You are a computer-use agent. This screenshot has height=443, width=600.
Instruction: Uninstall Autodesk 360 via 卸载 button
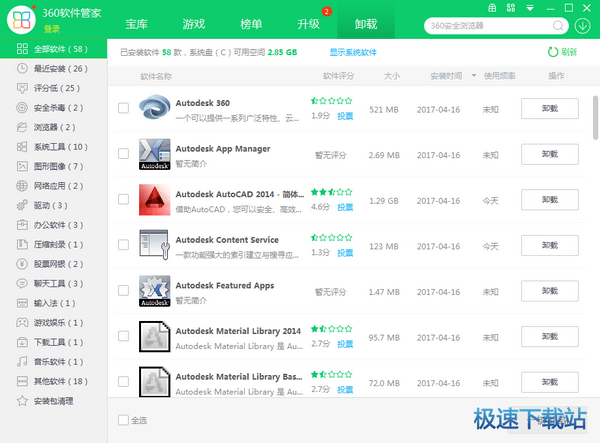click(549, 108)
